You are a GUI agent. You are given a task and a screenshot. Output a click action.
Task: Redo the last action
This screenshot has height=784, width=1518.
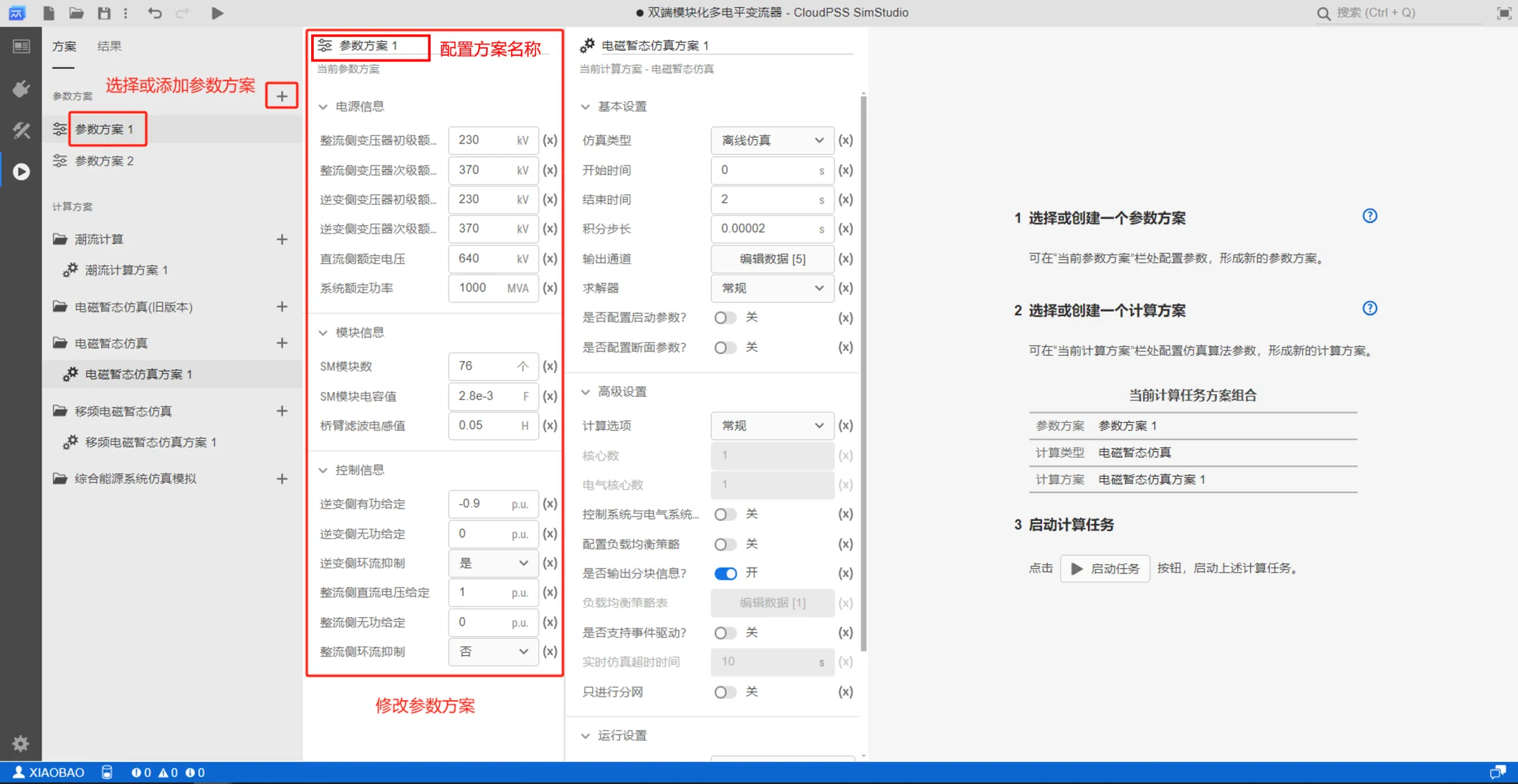point(182,13)
